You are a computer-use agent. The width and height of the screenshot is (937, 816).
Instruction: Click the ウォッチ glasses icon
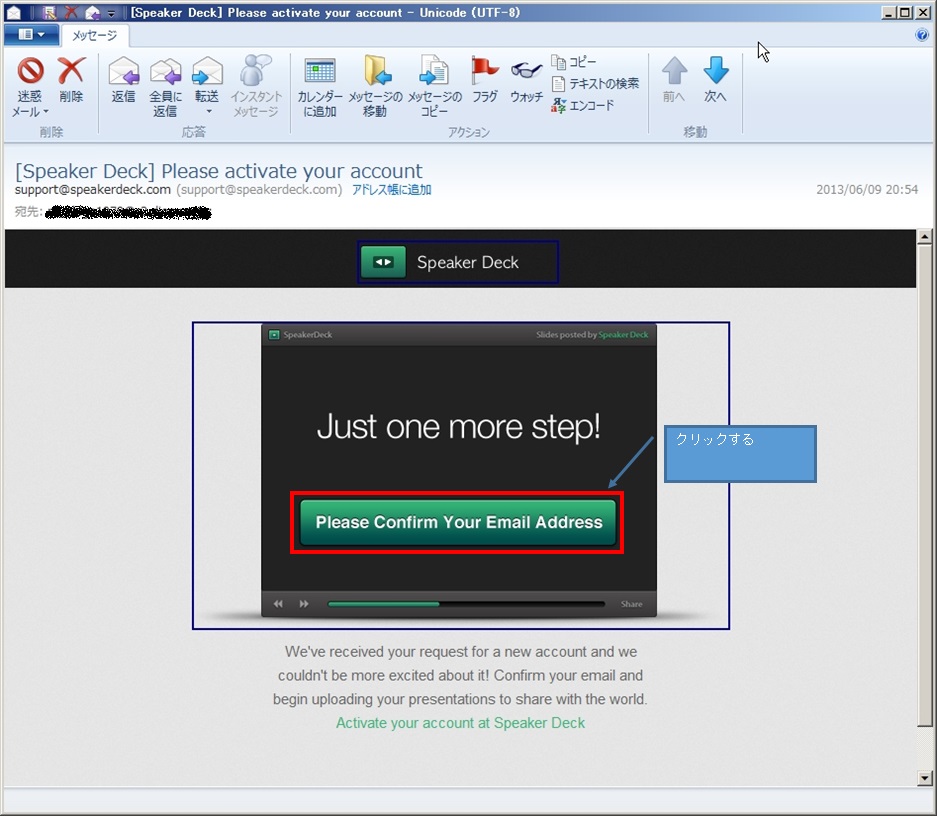[x=526, y=70]
